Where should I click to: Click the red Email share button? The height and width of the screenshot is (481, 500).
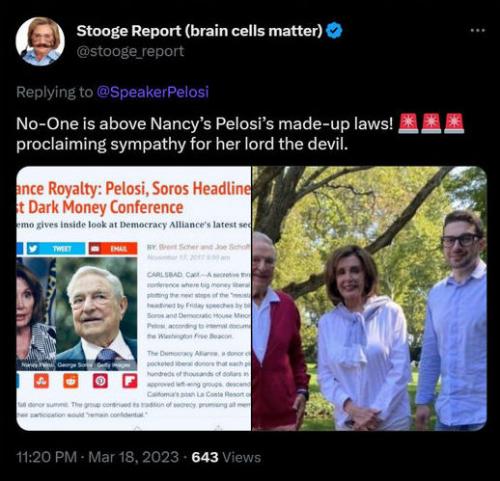[113, 249]
